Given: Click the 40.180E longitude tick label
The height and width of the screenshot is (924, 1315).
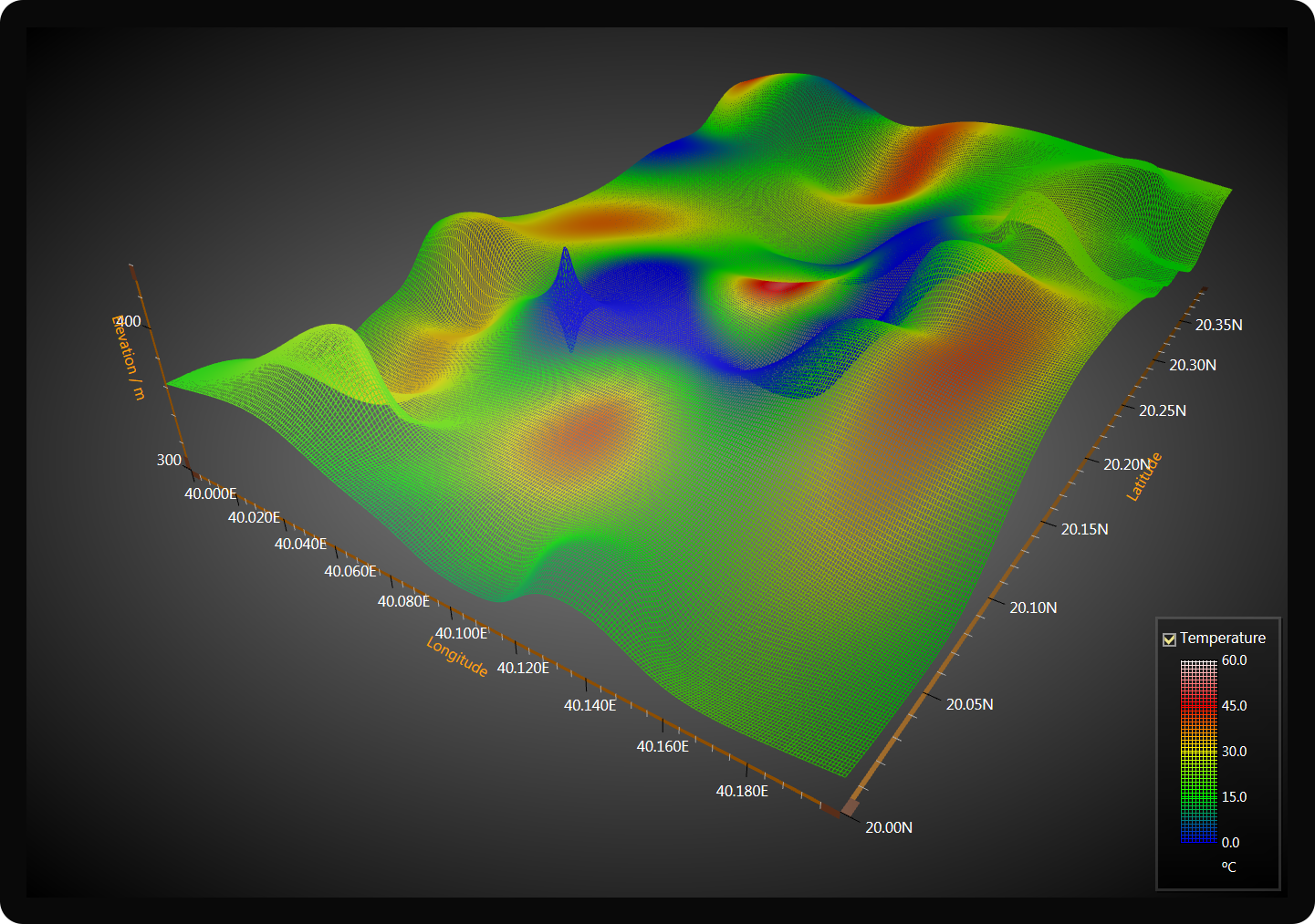Looking at the screenshot, I should coord(741,791).
